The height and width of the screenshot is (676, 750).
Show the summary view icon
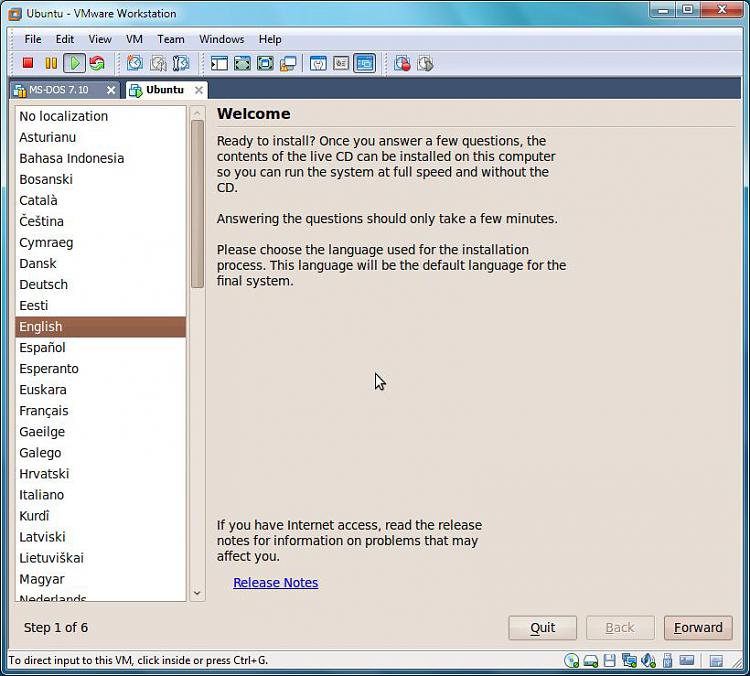click(x=318, y=63)
